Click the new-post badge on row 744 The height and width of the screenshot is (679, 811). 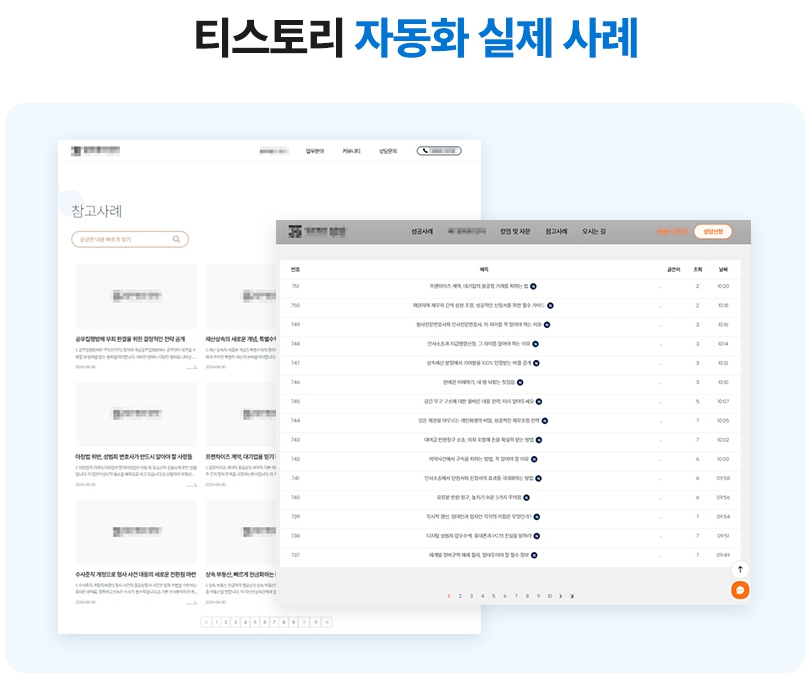(545, 421)
